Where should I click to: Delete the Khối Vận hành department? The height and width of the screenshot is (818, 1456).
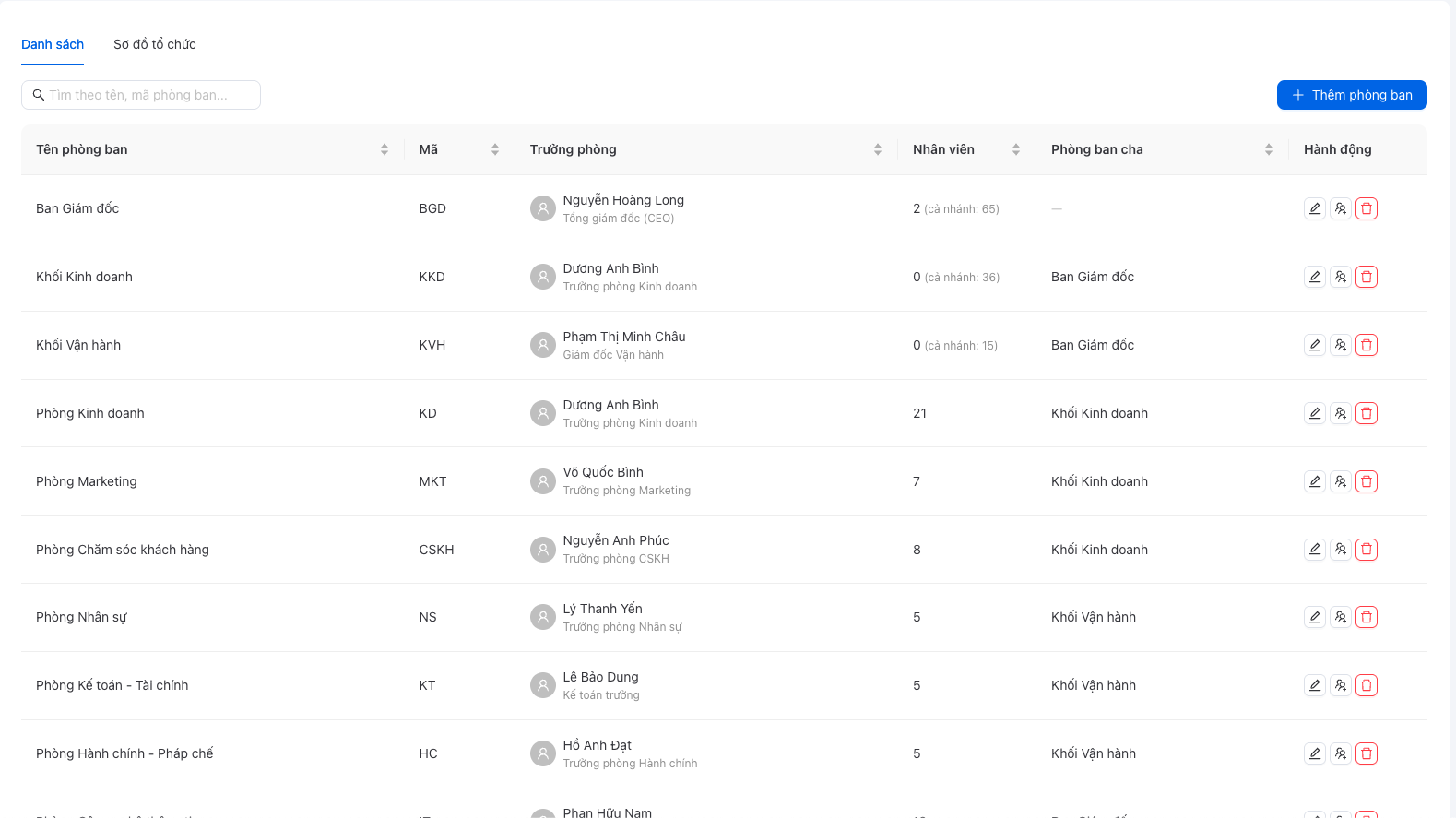(x=1367, y=345)
